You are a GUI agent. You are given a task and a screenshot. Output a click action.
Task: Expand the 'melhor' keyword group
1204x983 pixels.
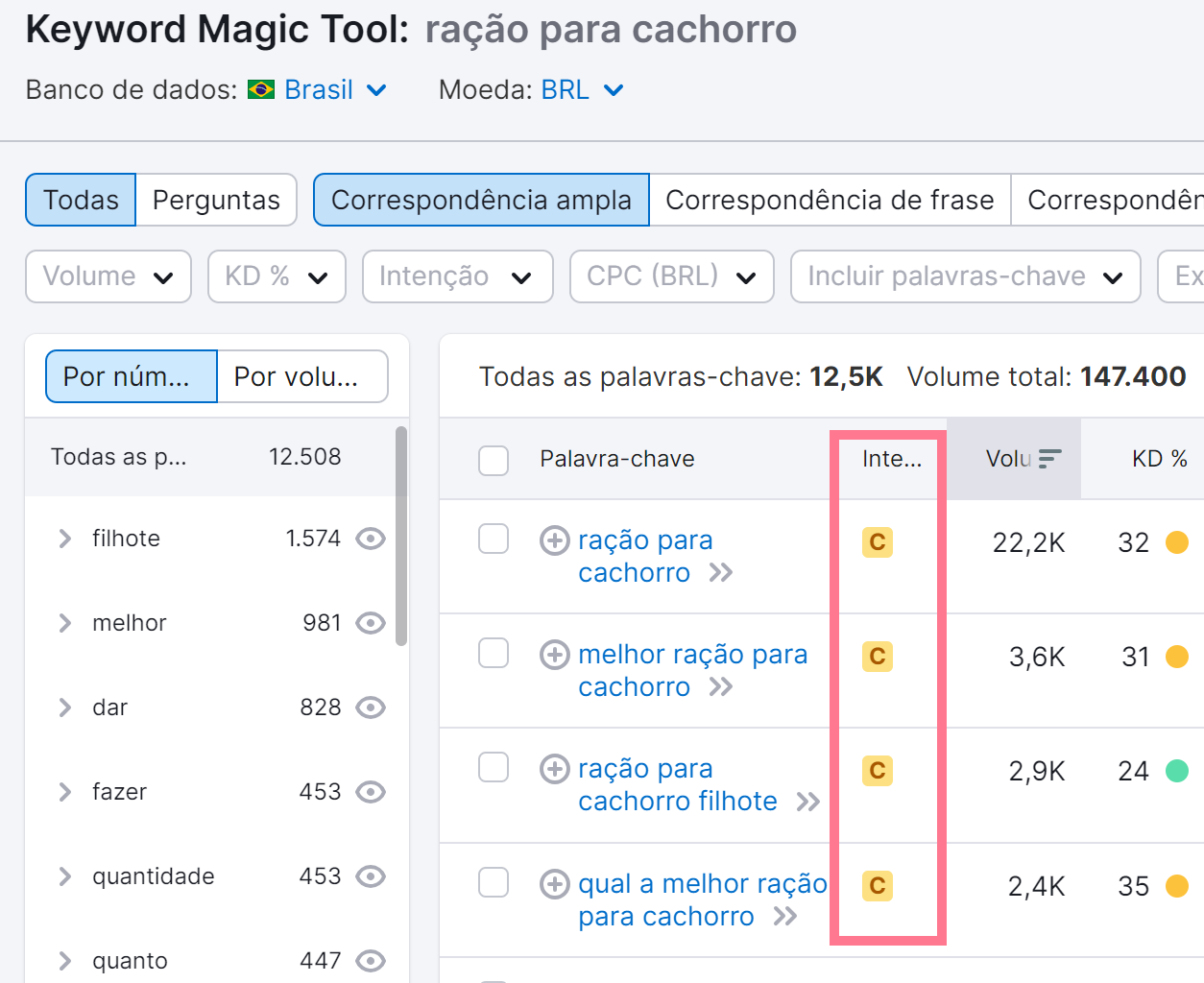point(65,623)
